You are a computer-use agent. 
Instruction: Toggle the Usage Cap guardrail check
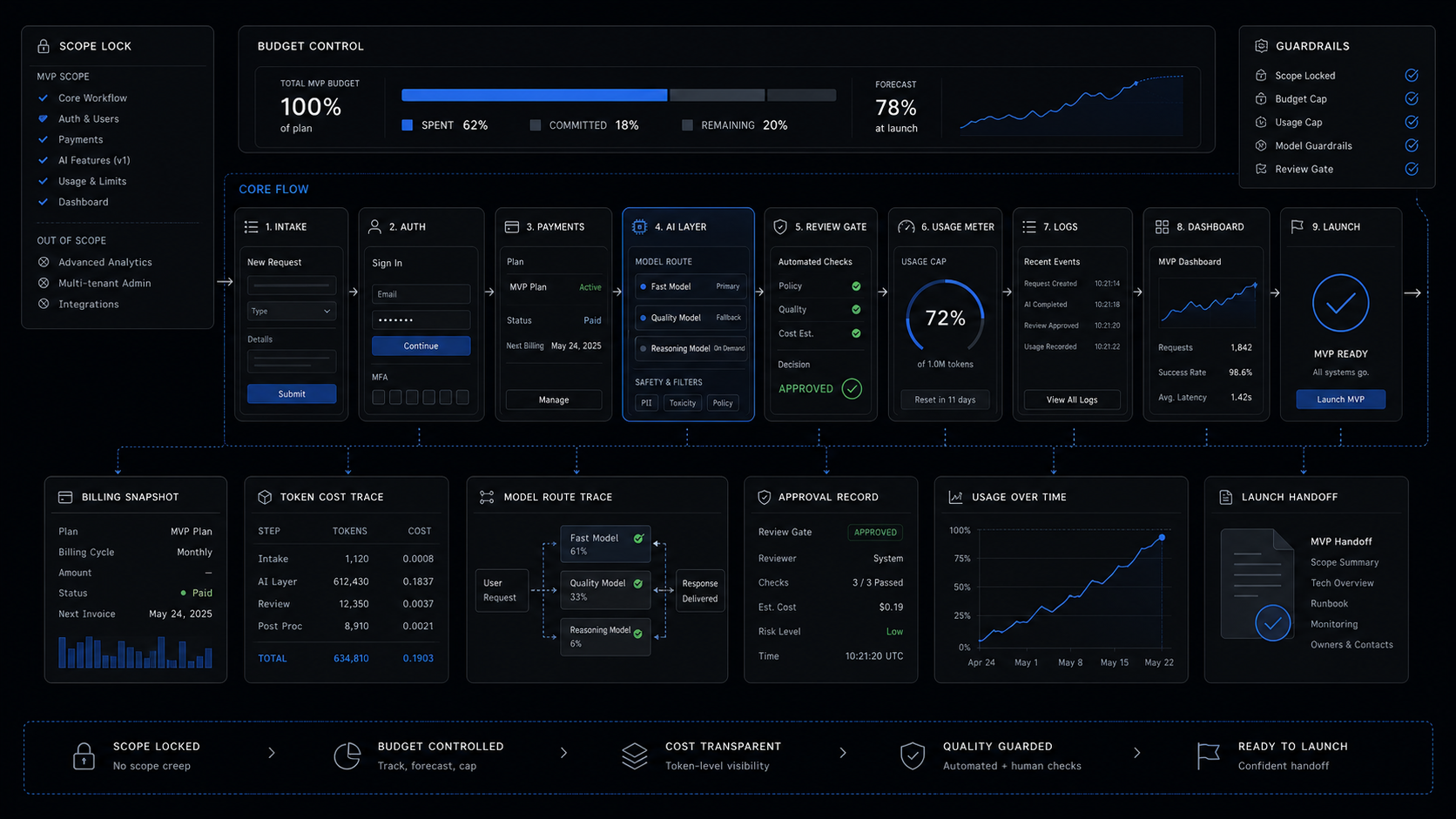1412,123
